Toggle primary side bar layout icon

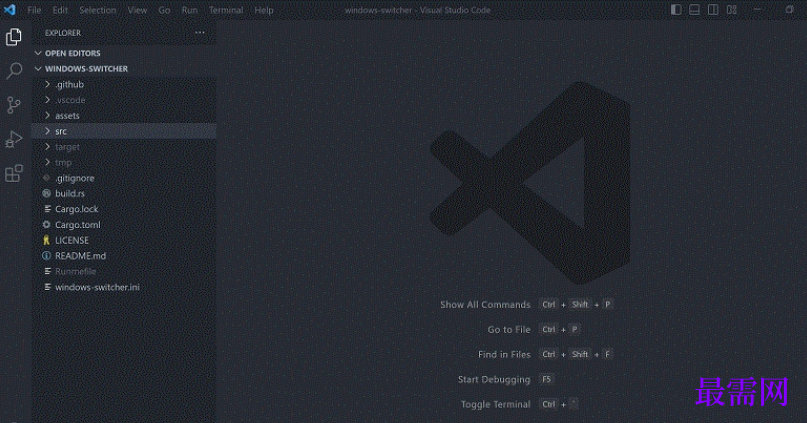[676, 10]
